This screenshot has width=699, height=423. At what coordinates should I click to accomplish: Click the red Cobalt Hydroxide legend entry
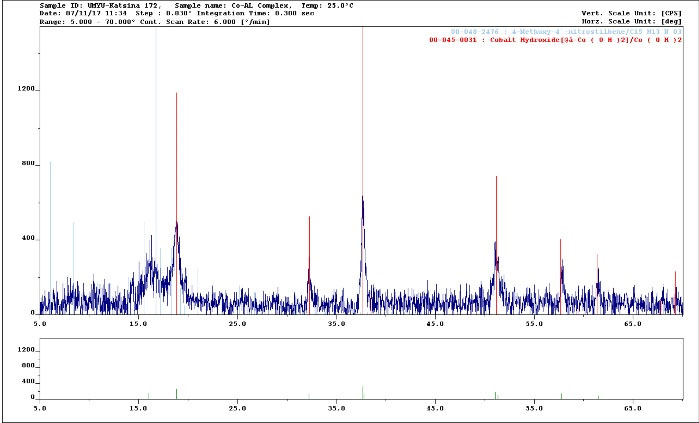click(x=555, y=40)
